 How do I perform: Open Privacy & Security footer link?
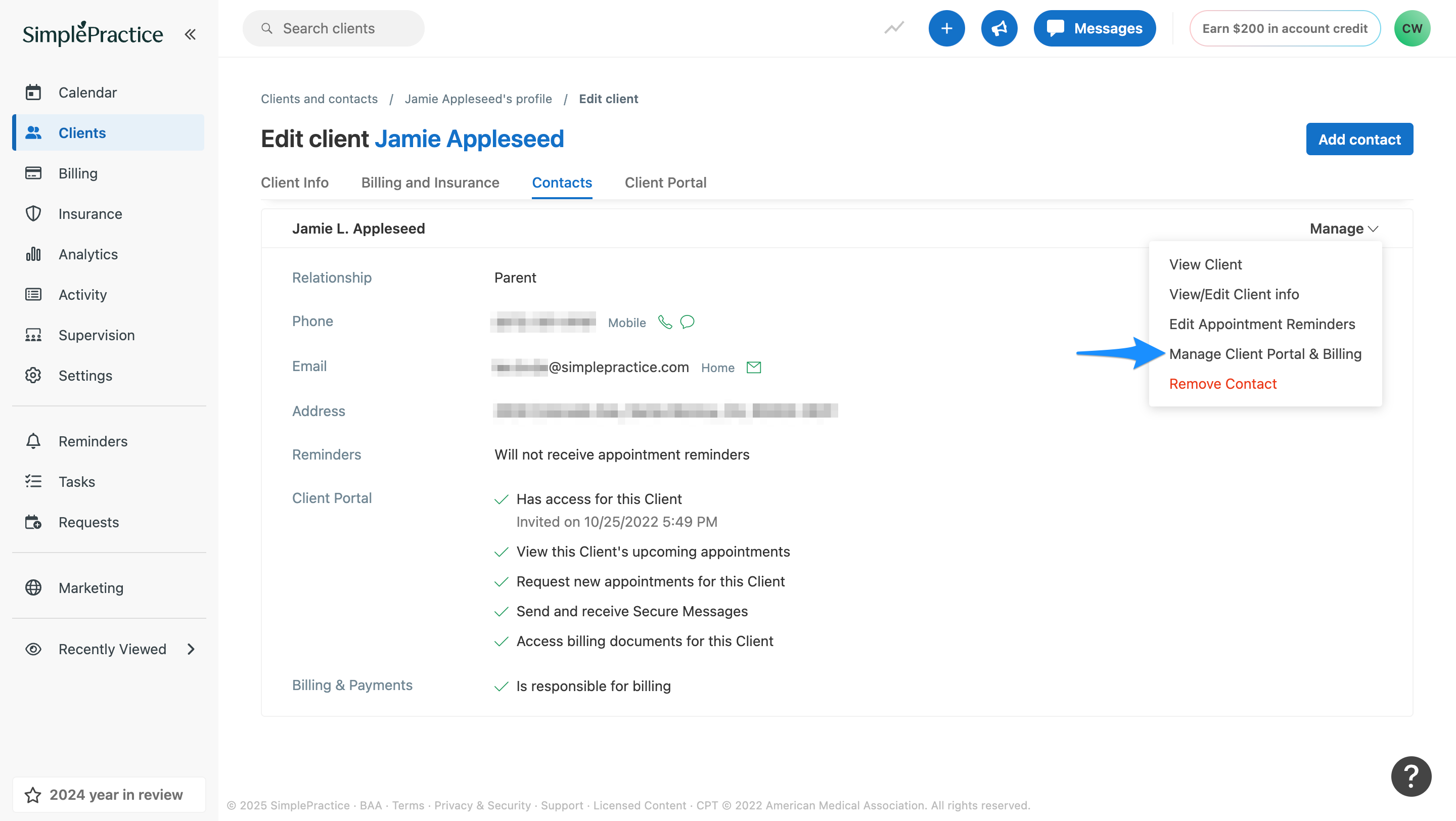tap(482, 805)
